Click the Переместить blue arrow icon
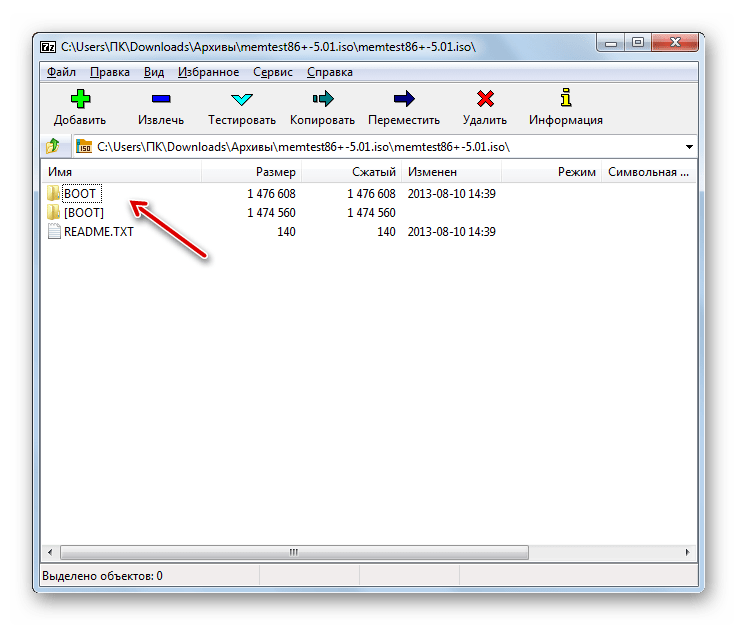 pyautogui.click(x=404, y=99)
